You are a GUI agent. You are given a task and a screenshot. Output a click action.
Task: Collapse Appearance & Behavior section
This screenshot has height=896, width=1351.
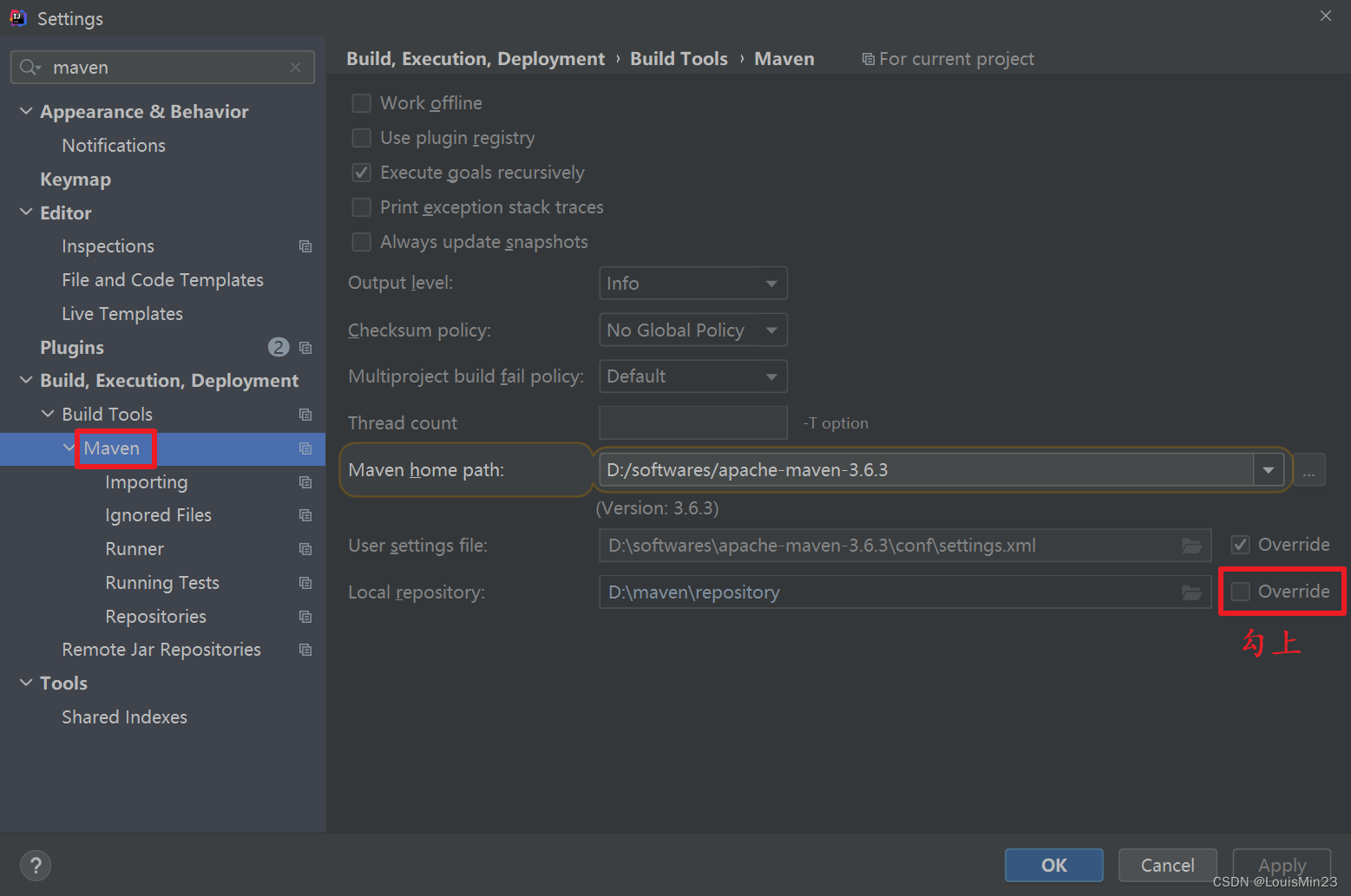26,111
